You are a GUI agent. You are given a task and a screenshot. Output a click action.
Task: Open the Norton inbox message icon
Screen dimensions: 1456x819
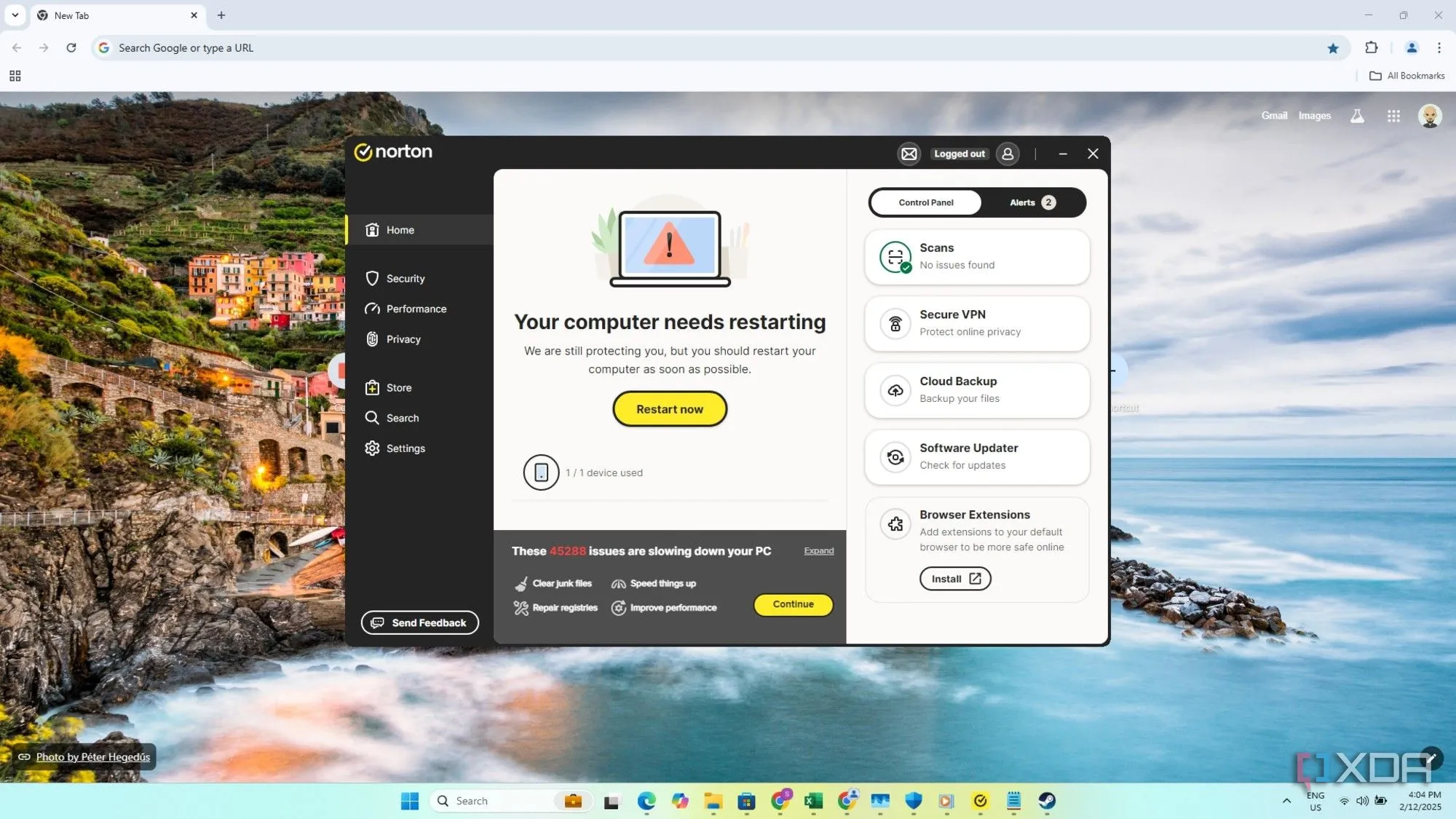pyautogui.click(x=909, y=154)
